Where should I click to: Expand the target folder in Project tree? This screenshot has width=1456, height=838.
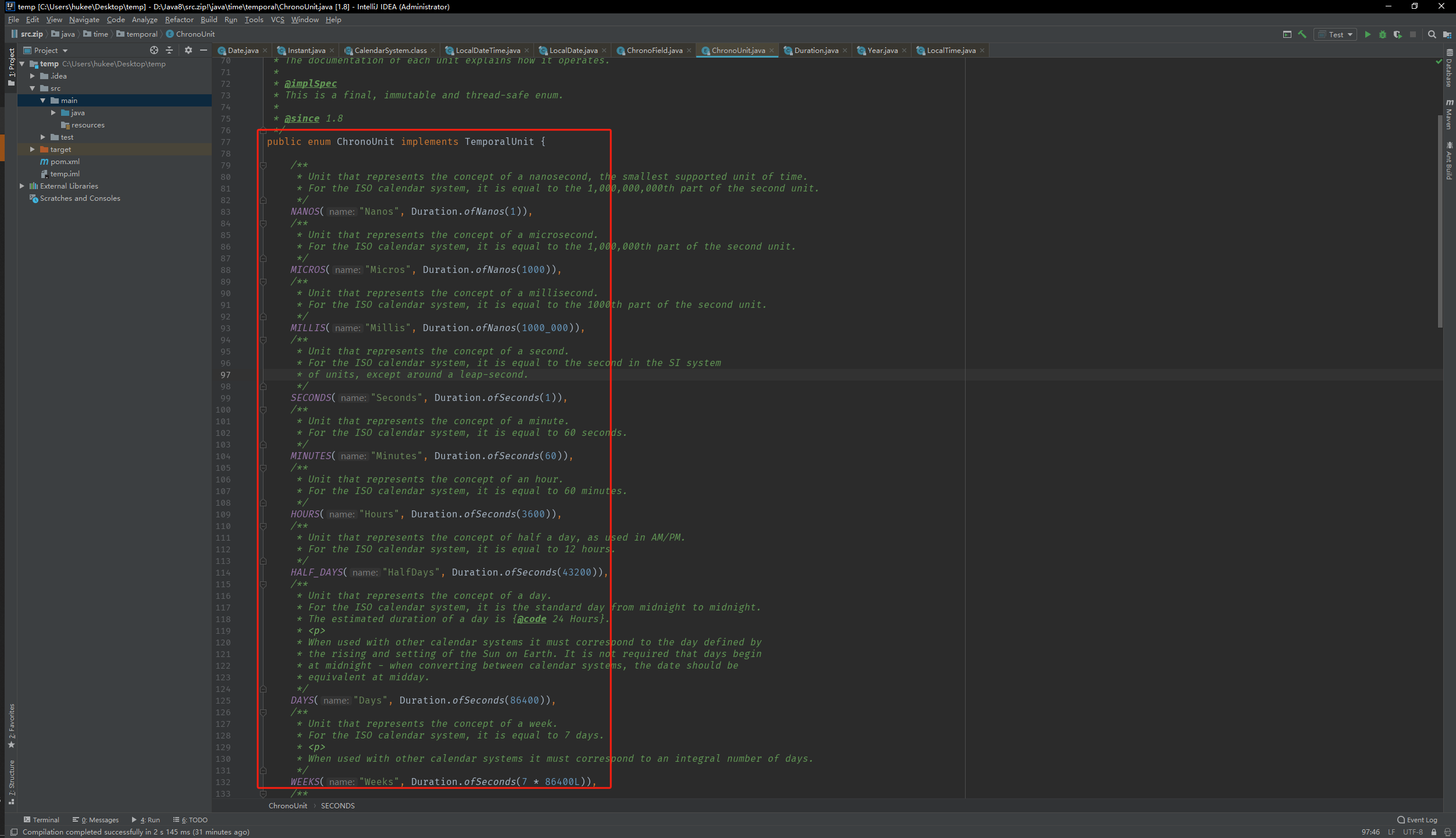click(x=33, y=149)
